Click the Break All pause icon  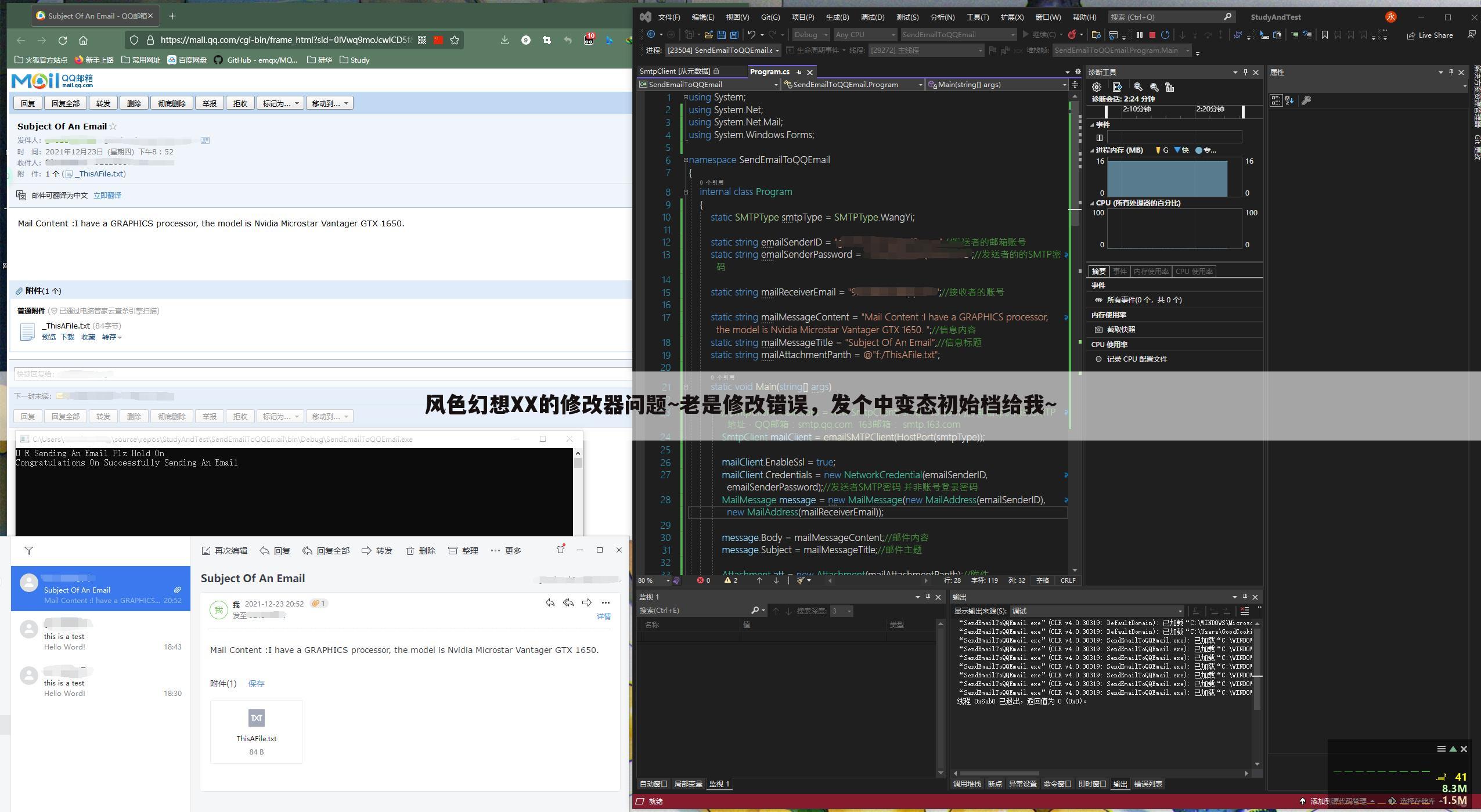click(1139, 35)
